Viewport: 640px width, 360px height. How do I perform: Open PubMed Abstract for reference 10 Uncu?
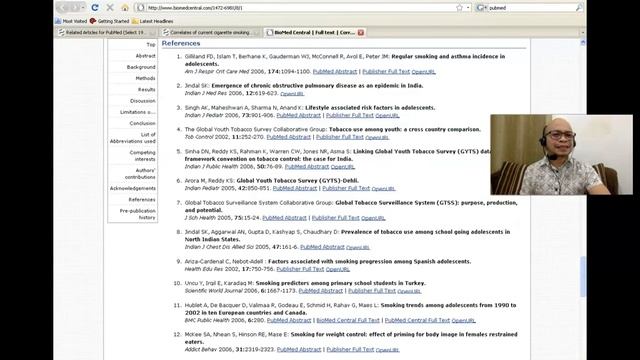tap(320, 291)
